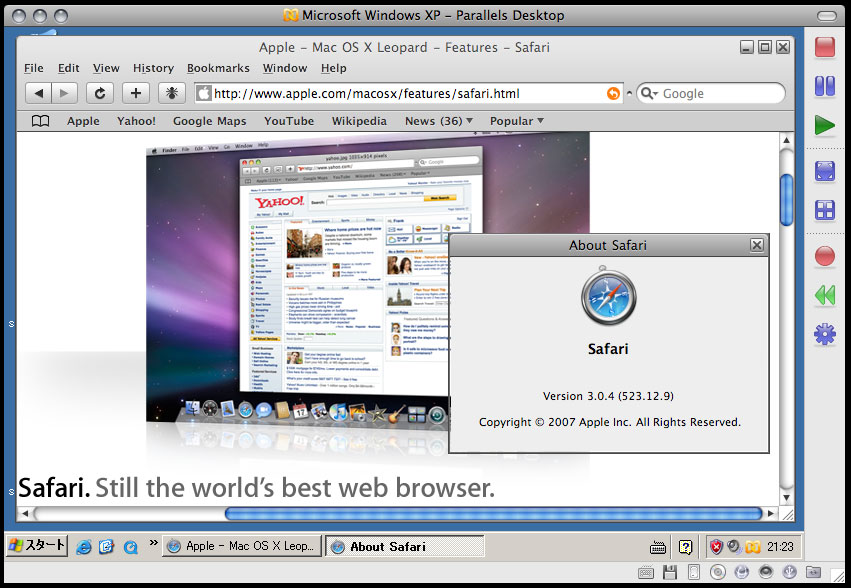
Task: Start the virtual machine with green play
Action: (x=824, y=125)
